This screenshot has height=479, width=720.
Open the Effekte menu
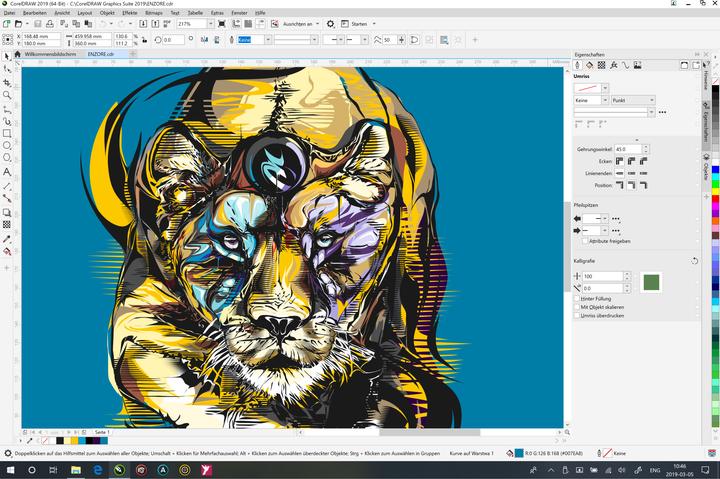click(x=129, y=13)
